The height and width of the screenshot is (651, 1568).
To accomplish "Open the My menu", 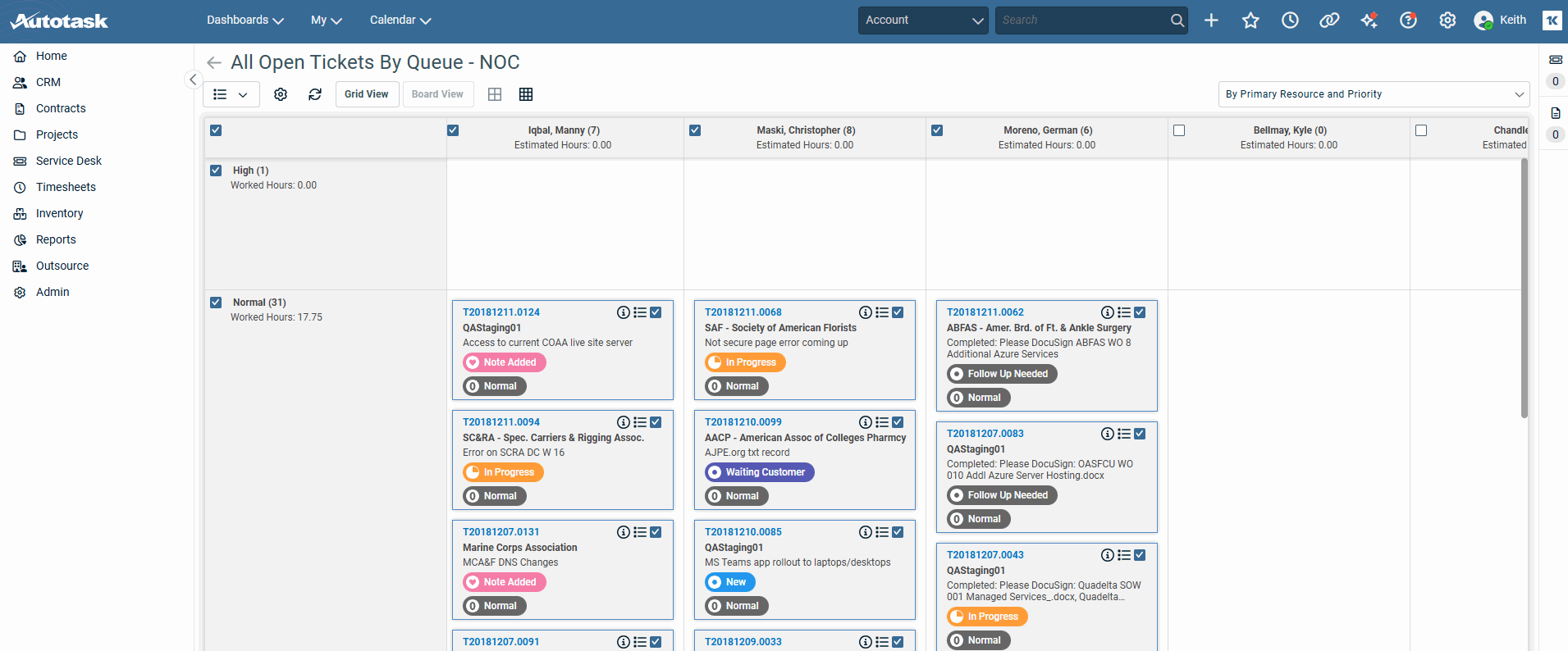I will coord(327,20).
